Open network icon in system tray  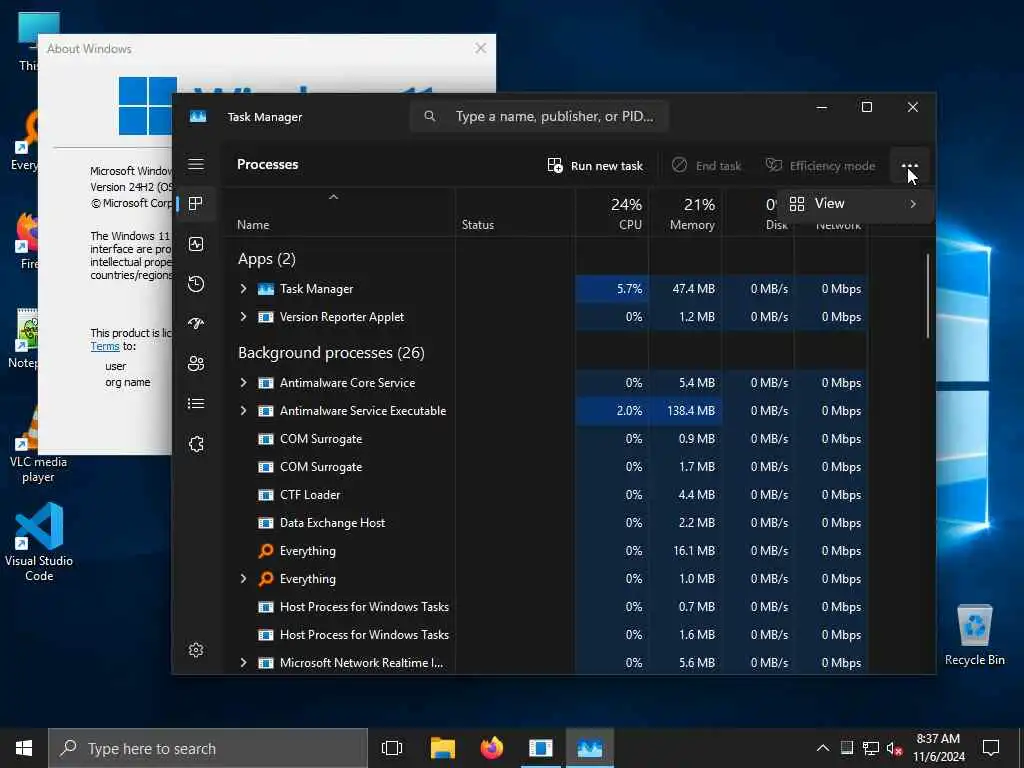pyautogui.click(x=871, y=748)
